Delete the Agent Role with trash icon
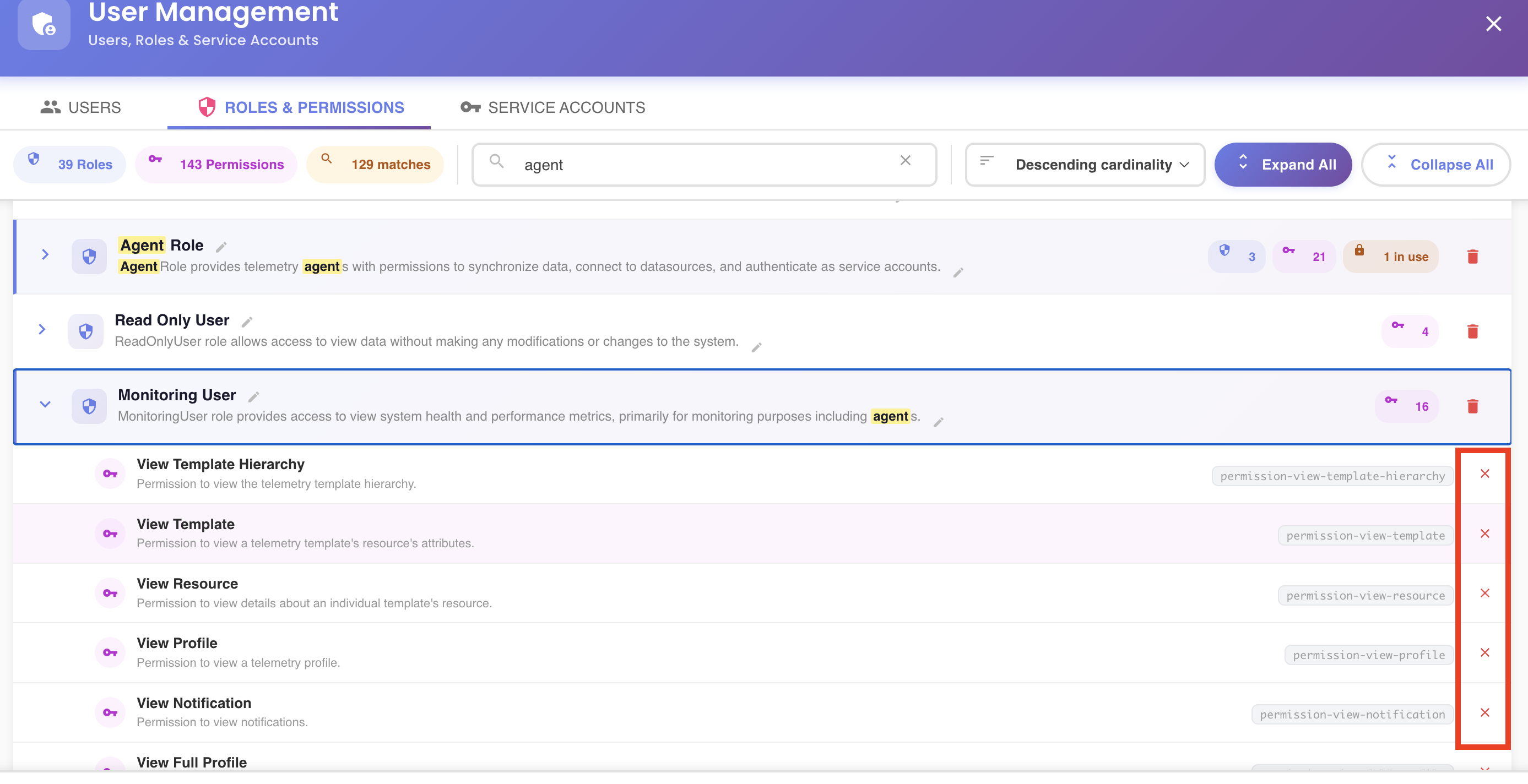The image size is (1528, 784). click(1472, 256)
